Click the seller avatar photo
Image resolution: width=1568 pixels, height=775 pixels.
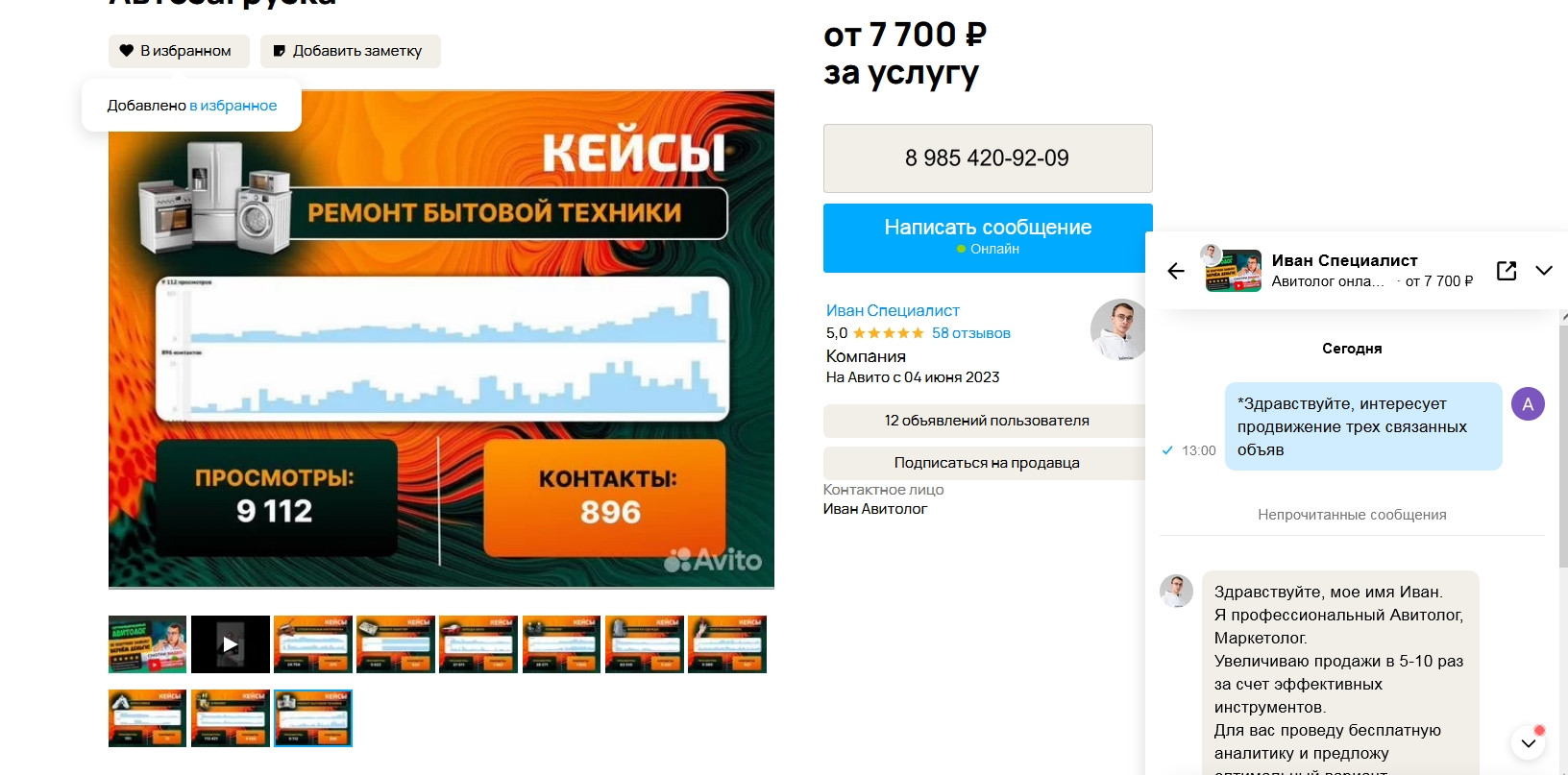click(1118, 329)
